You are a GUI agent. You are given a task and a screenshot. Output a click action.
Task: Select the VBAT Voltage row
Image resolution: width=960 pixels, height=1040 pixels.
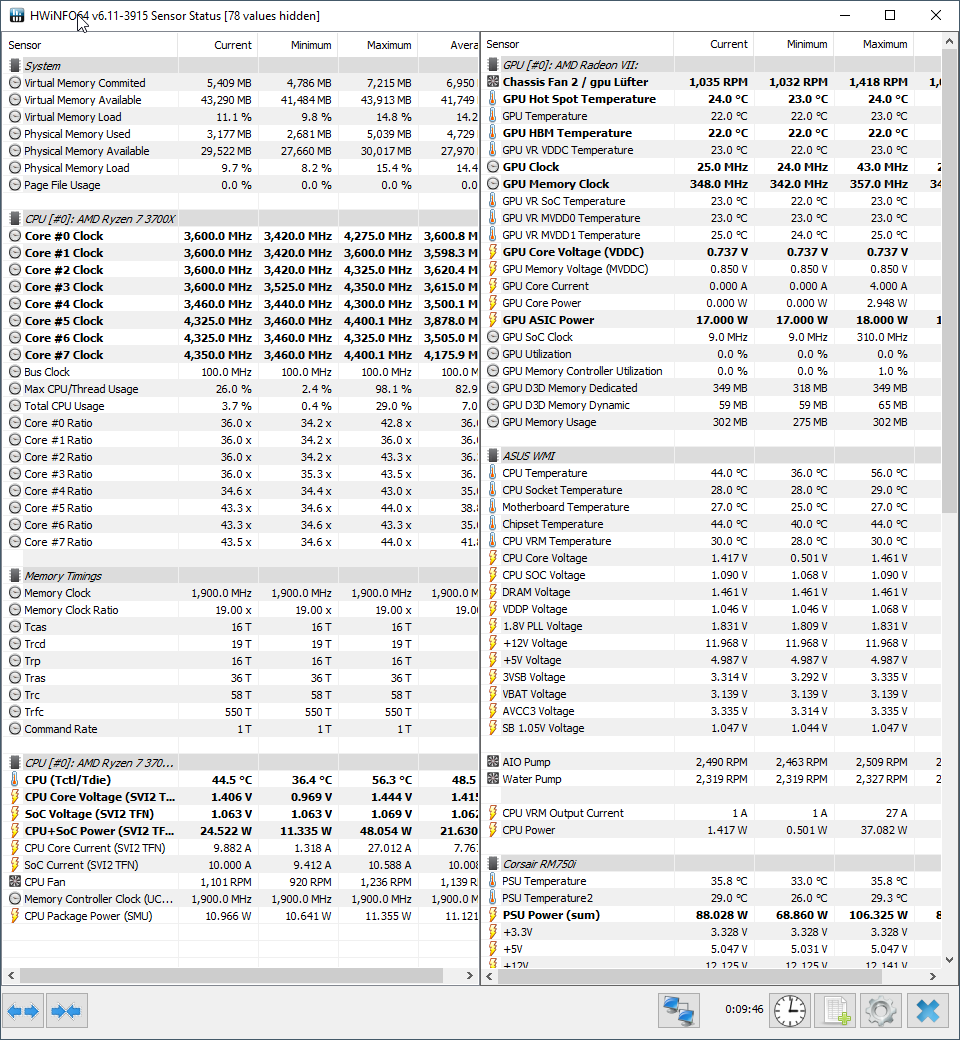[x=711, y=694]
